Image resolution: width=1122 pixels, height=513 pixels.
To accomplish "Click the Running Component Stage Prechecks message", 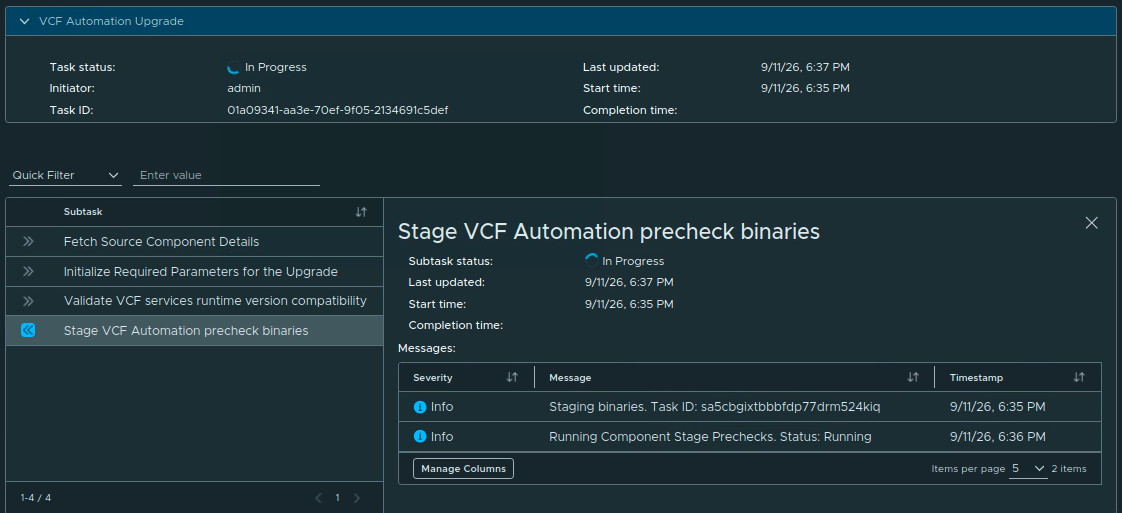I will tap(710, 436).
